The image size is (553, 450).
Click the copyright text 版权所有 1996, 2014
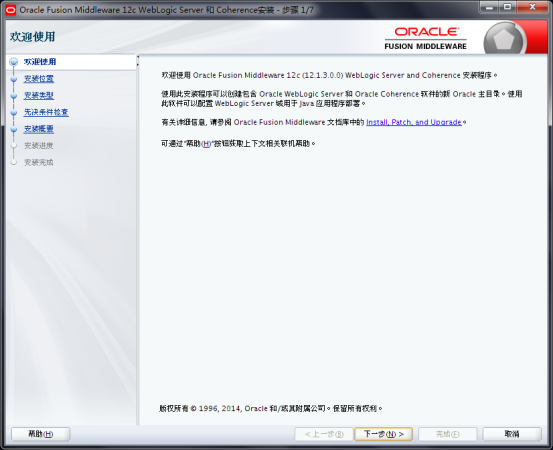tap(271, 408)
